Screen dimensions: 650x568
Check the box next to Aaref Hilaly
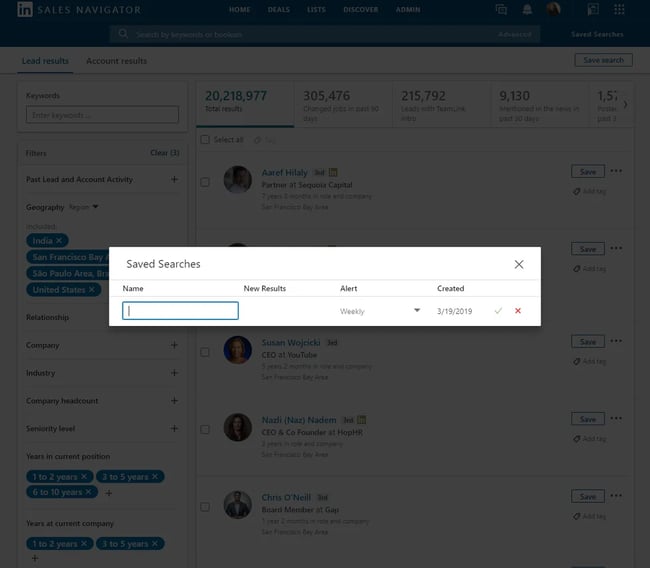tap(205, 182)
